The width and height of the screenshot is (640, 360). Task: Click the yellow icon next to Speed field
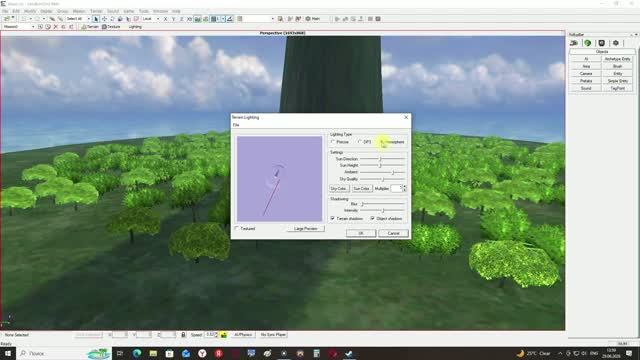224,335
